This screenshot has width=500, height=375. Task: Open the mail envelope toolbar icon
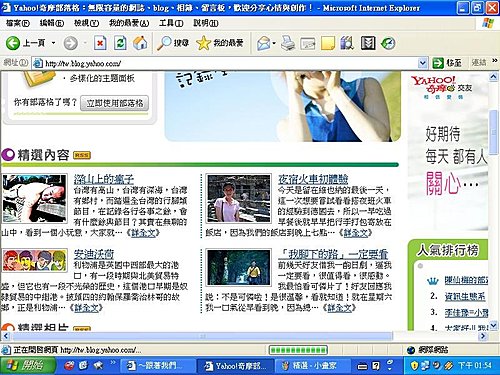[264, 43]
